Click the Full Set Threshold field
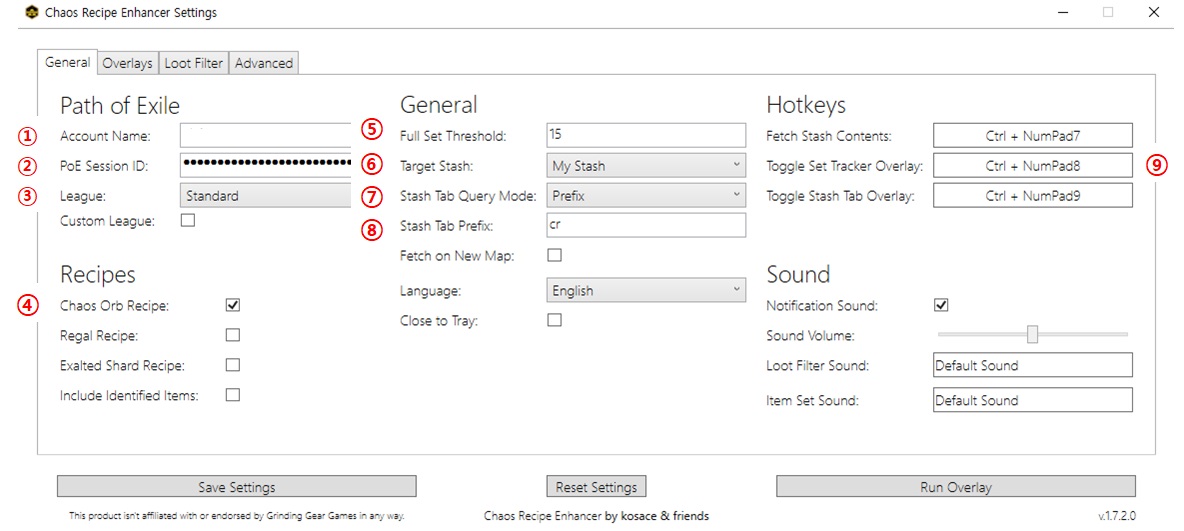 coord(645,135)
